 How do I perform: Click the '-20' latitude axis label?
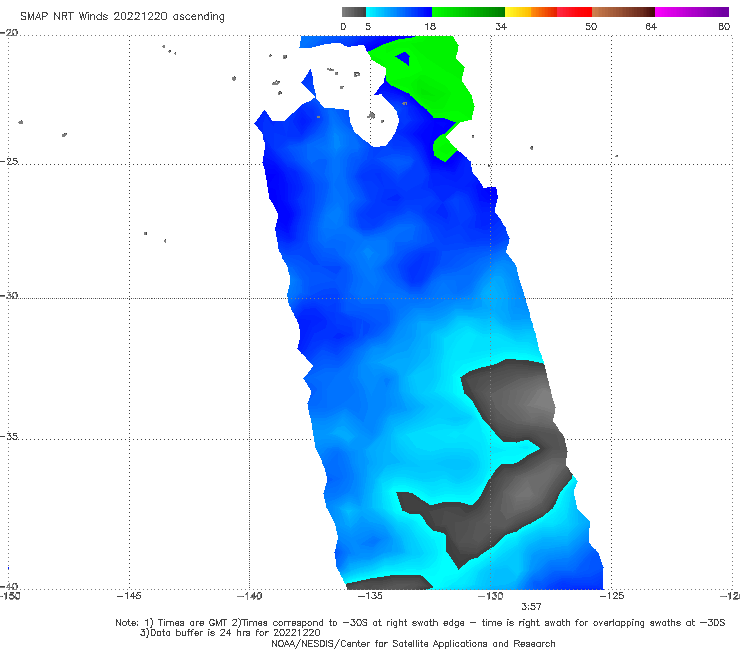9,33
